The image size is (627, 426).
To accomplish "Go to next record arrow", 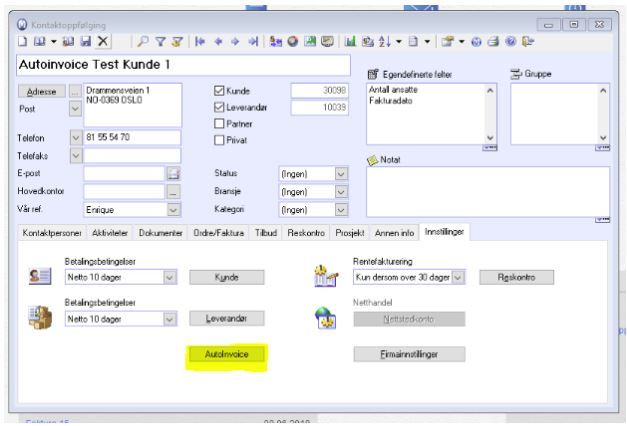I will point(235,41).
